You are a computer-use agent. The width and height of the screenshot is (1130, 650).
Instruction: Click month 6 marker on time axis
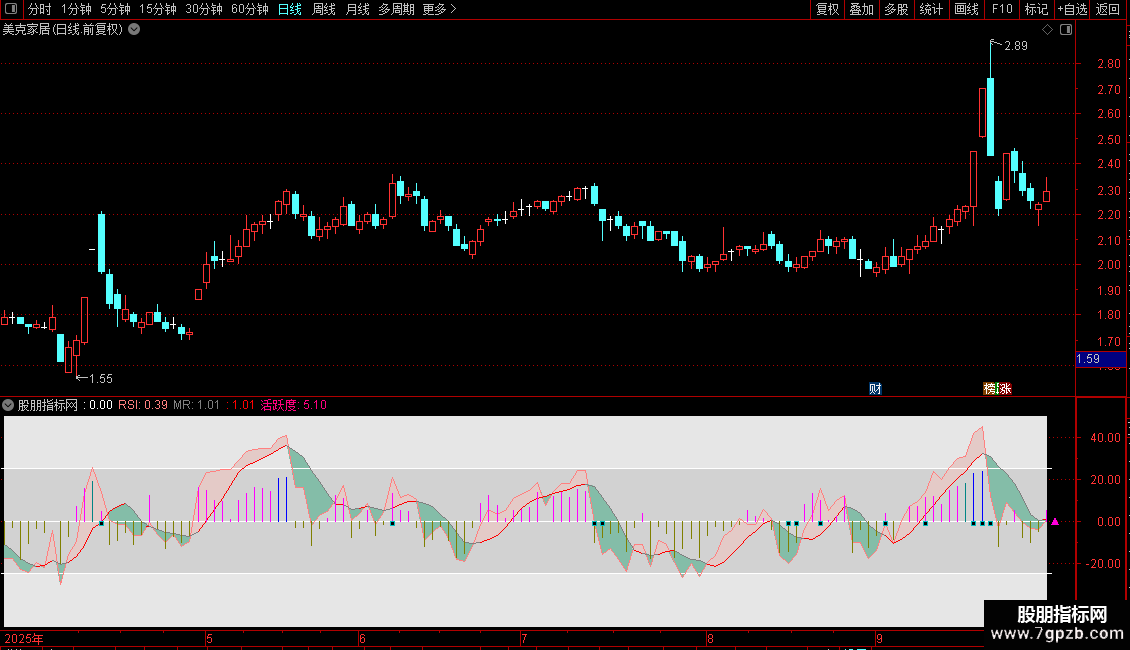pos(362,638)
